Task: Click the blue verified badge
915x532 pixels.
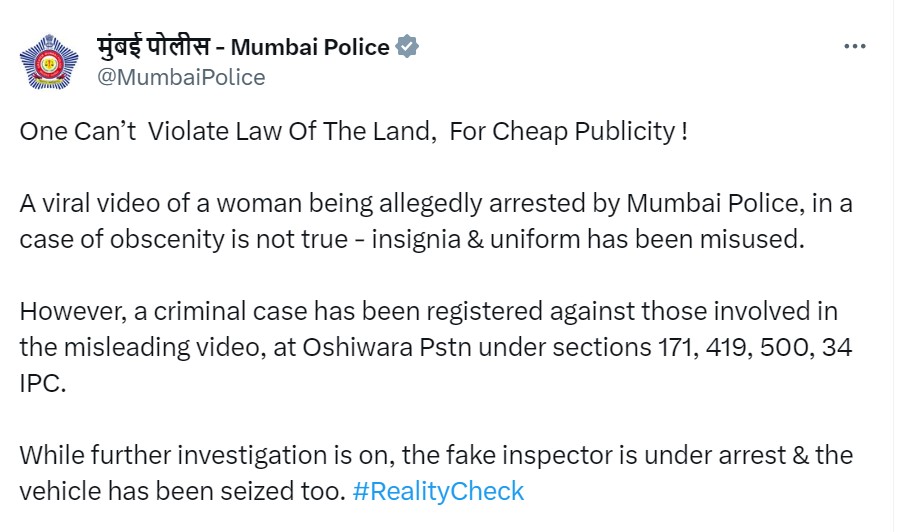Action: coord(406,46)
